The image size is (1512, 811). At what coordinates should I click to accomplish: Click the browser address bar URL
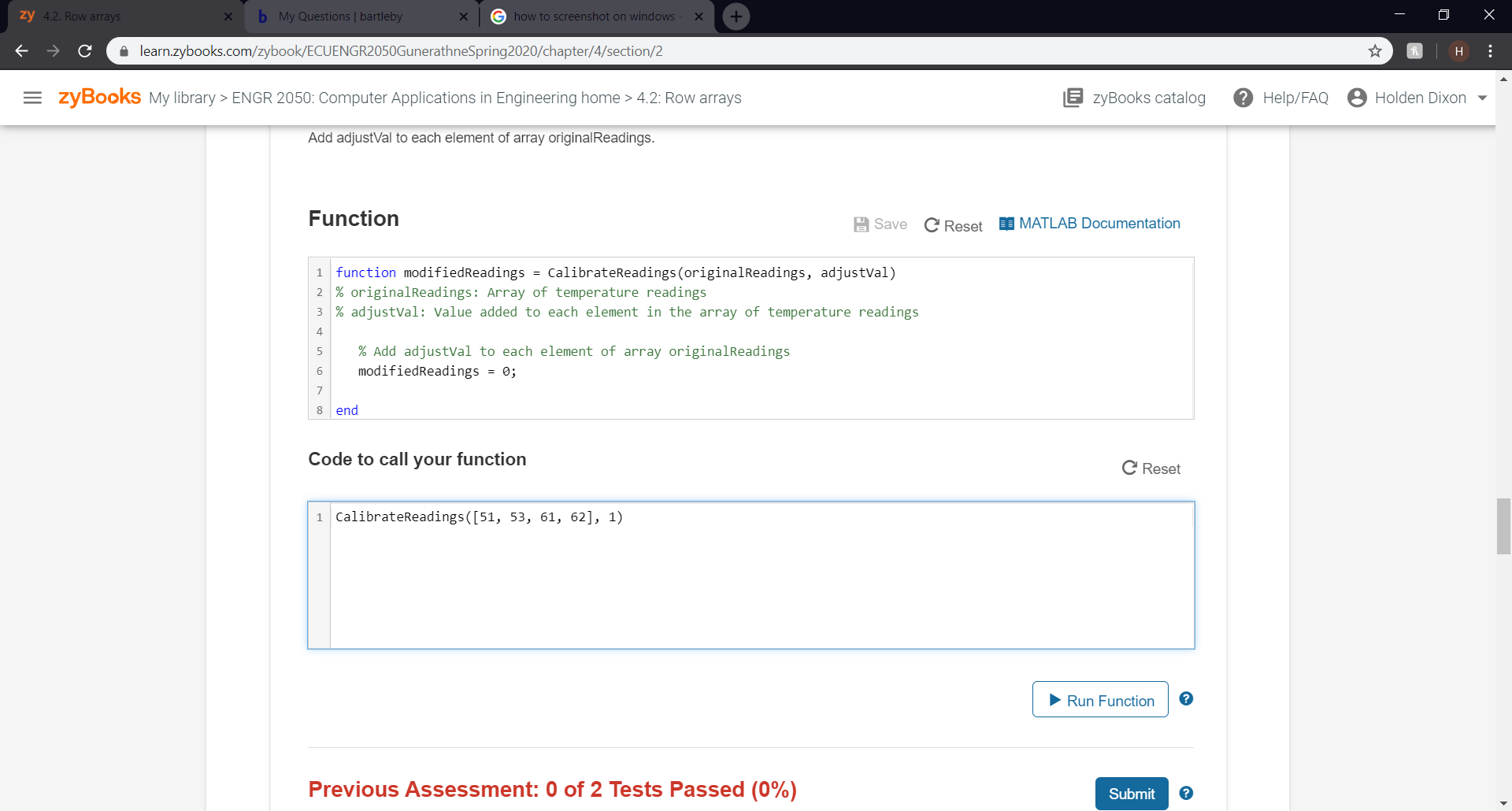[x=401, y=51]
